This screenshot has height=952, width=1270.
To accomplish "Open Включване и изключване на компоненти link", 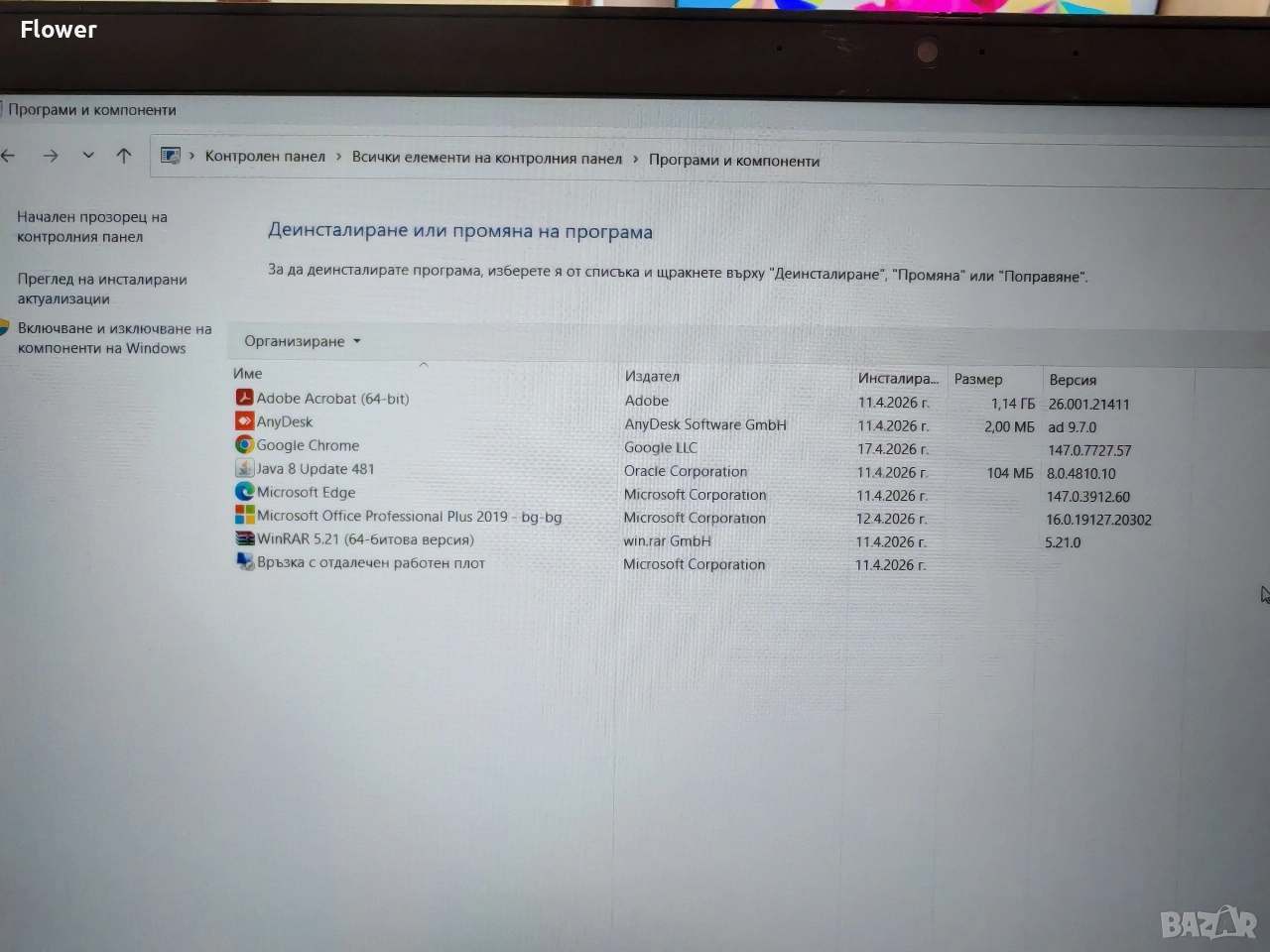I will tap(114, 338).
